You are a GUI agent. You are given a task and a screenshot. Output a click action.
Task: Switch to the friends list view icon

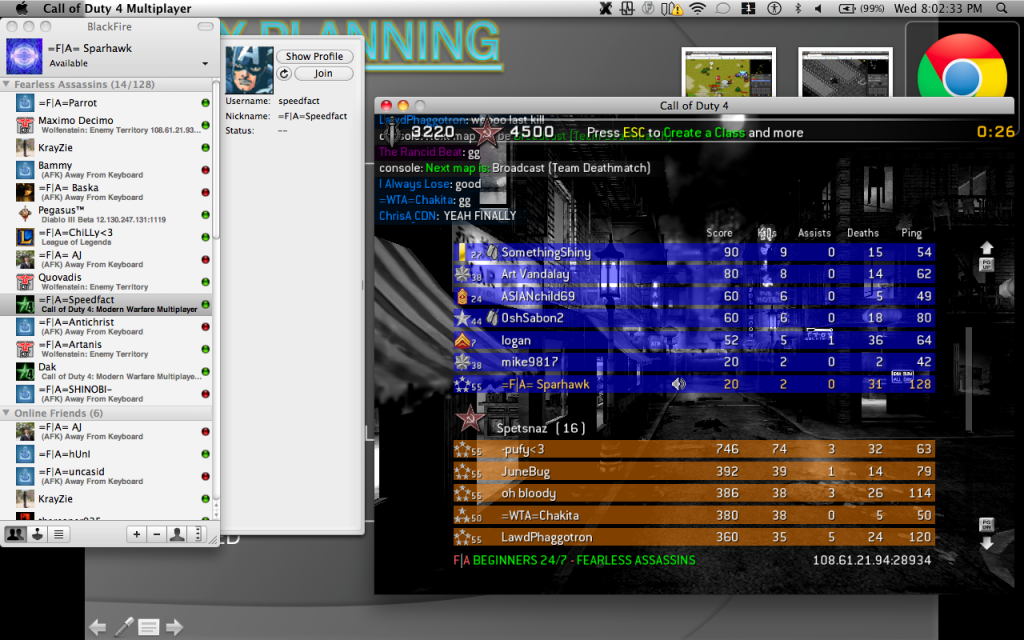pos(15,534)
